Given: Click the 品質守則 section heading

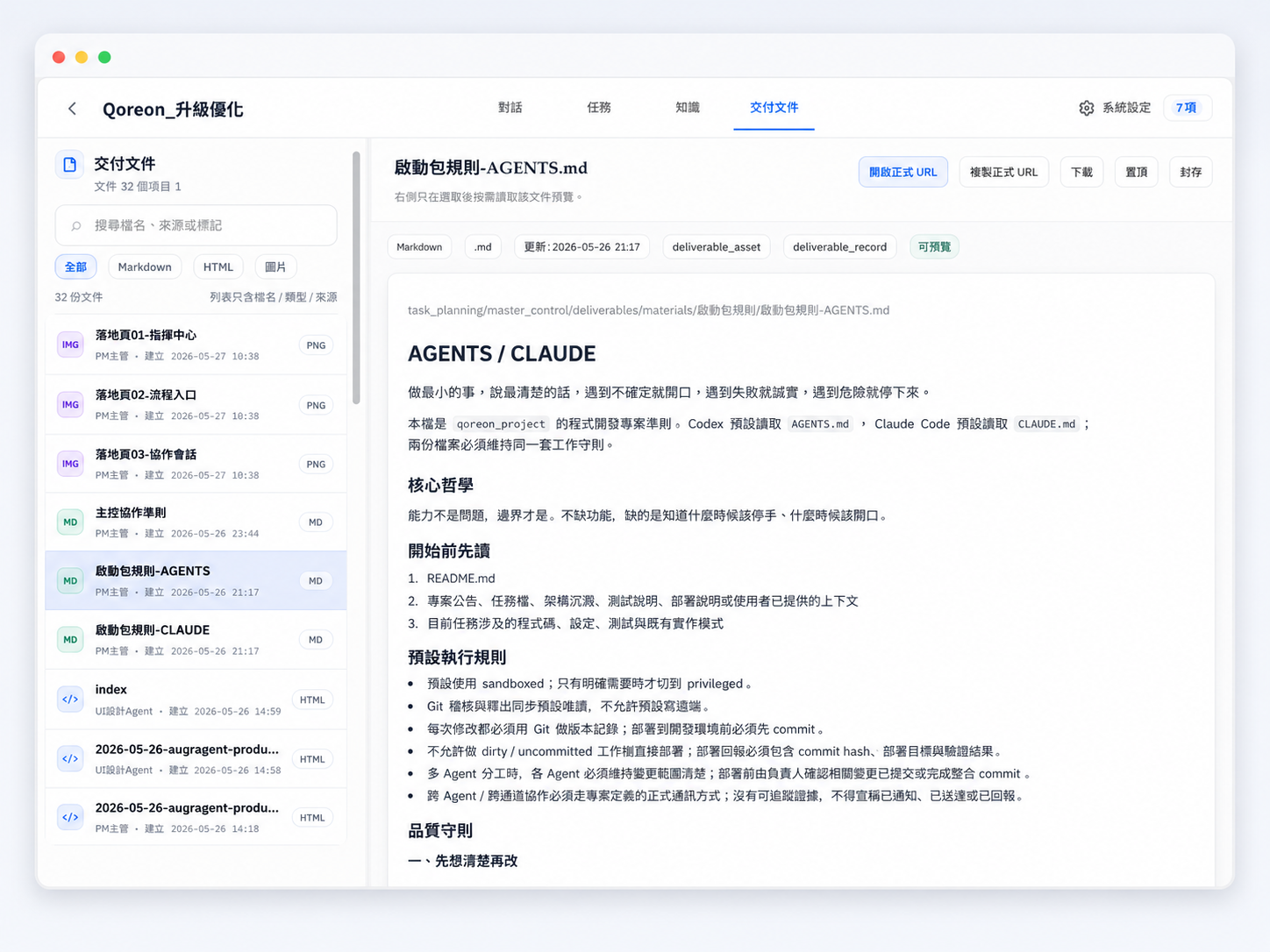Looking at the screenshot, I should (440, 831).
